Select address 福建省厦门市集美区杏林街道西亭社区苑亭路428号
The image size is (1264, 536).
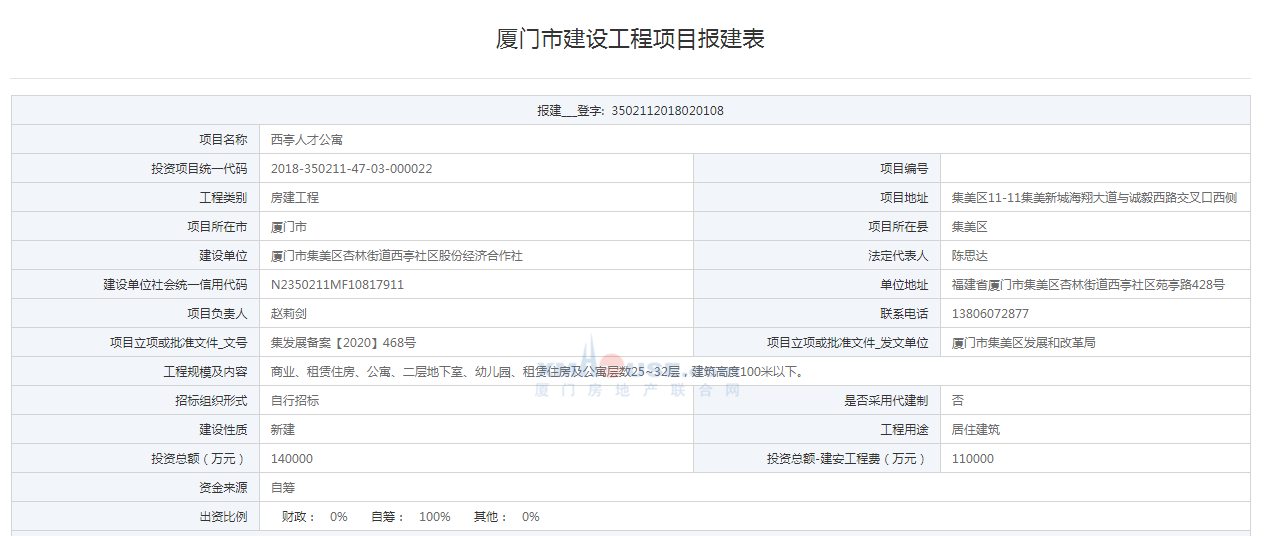(x=1088, y=285)
